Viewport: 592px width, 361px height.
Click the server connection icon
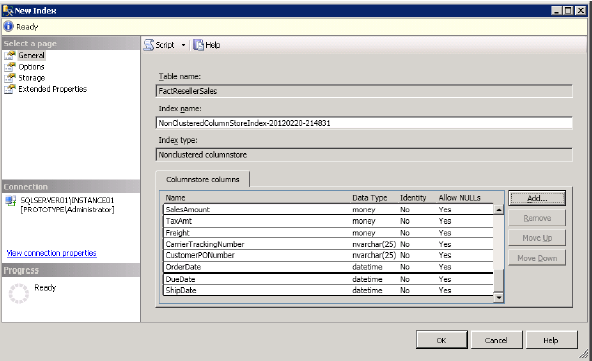11,201
